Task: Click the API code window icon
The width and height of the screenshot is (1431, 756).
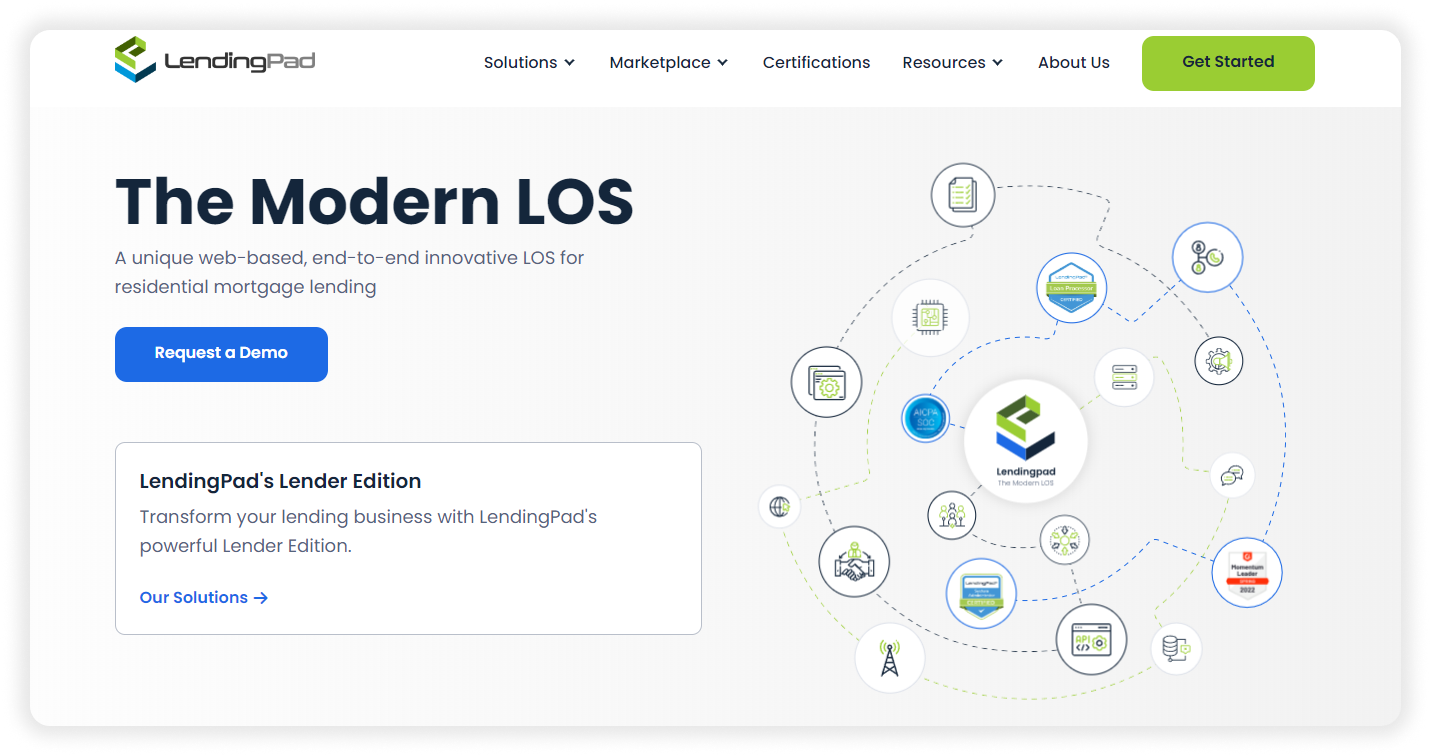Action: tap(1091, 638)
